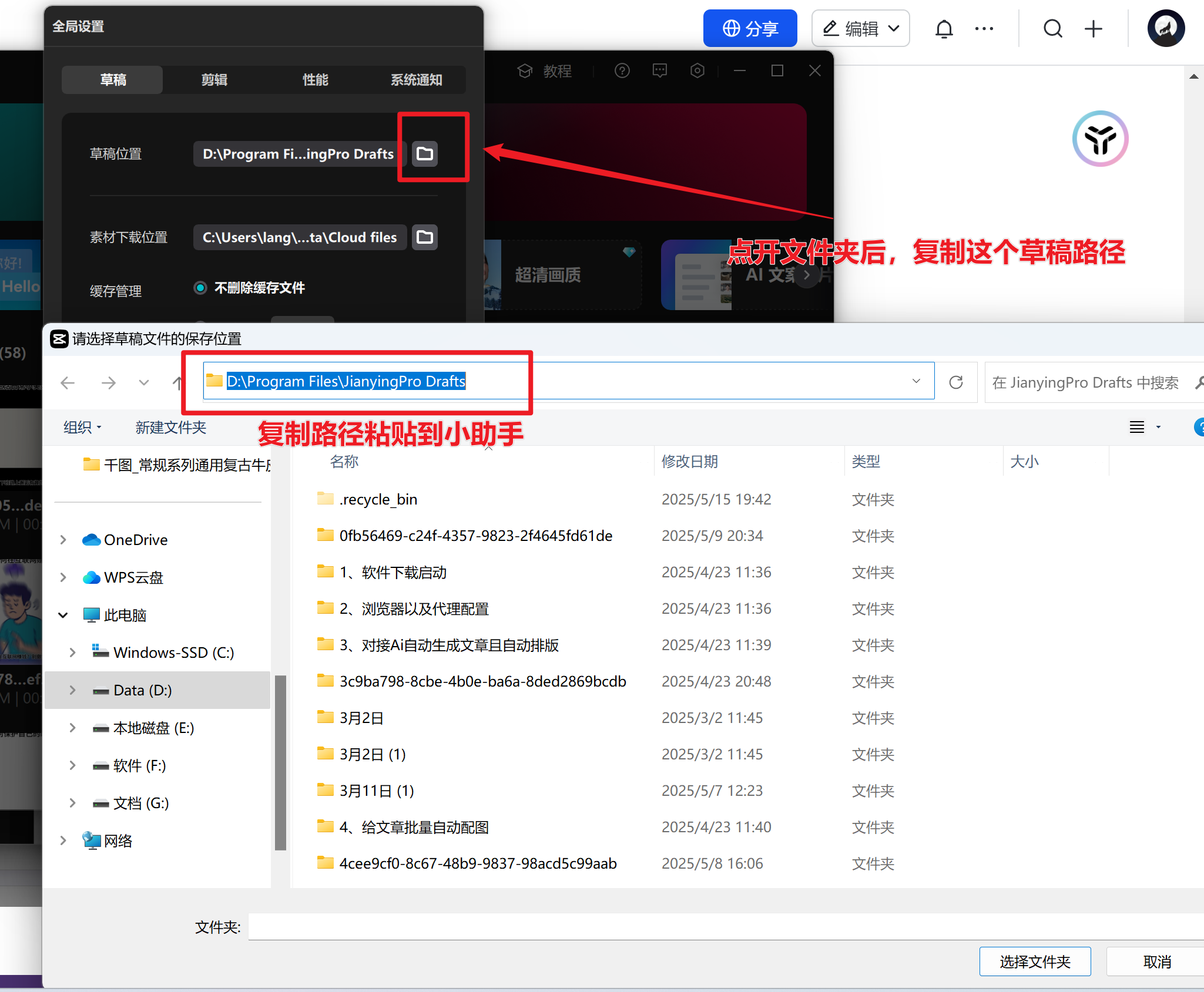Expand the address bar history dropdown
Viewport: 1204px width, 992px height.
click(915, 381)
